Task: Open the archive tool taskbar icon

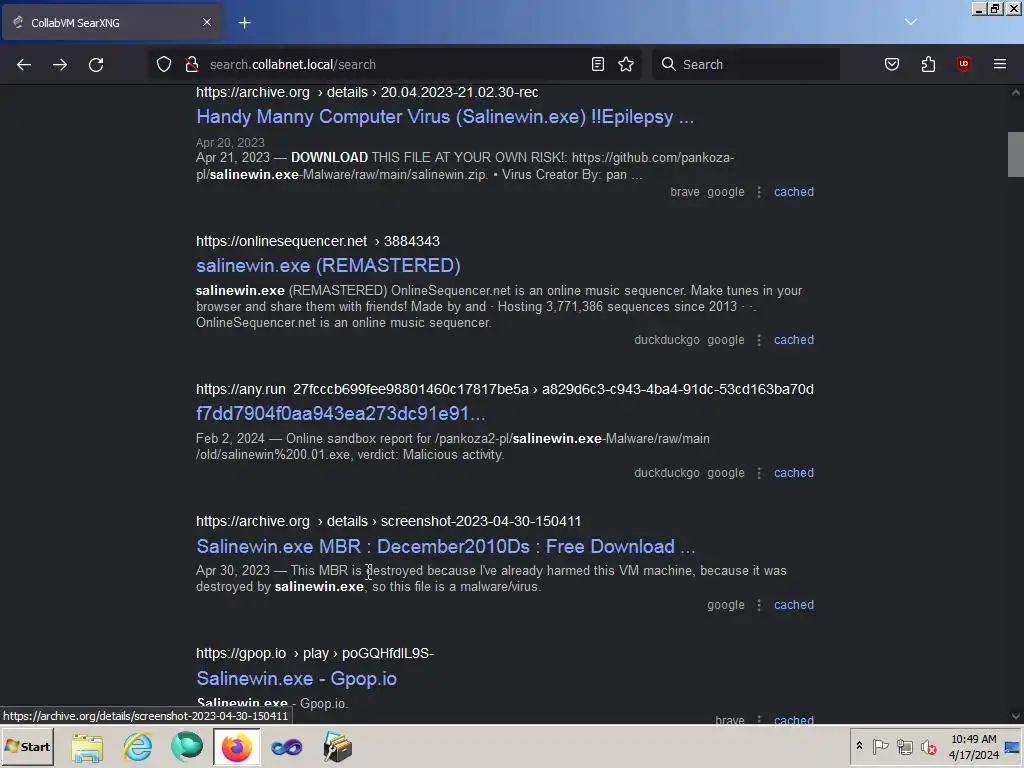Action: 338,748
